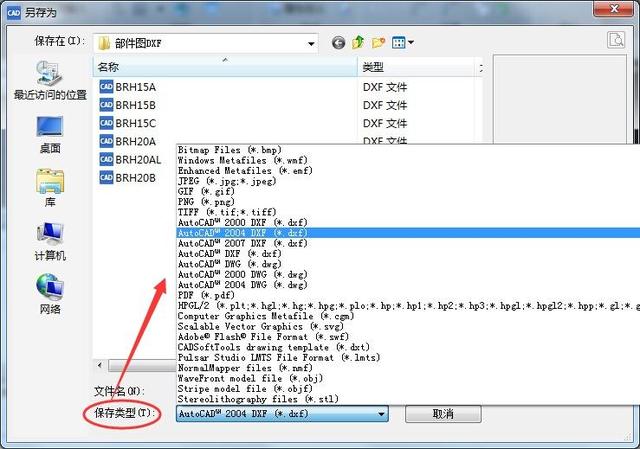The width and height of the screenshot is (640, 449).
Task: Open the 网络 network shortcut
Action: pos(50,295)
